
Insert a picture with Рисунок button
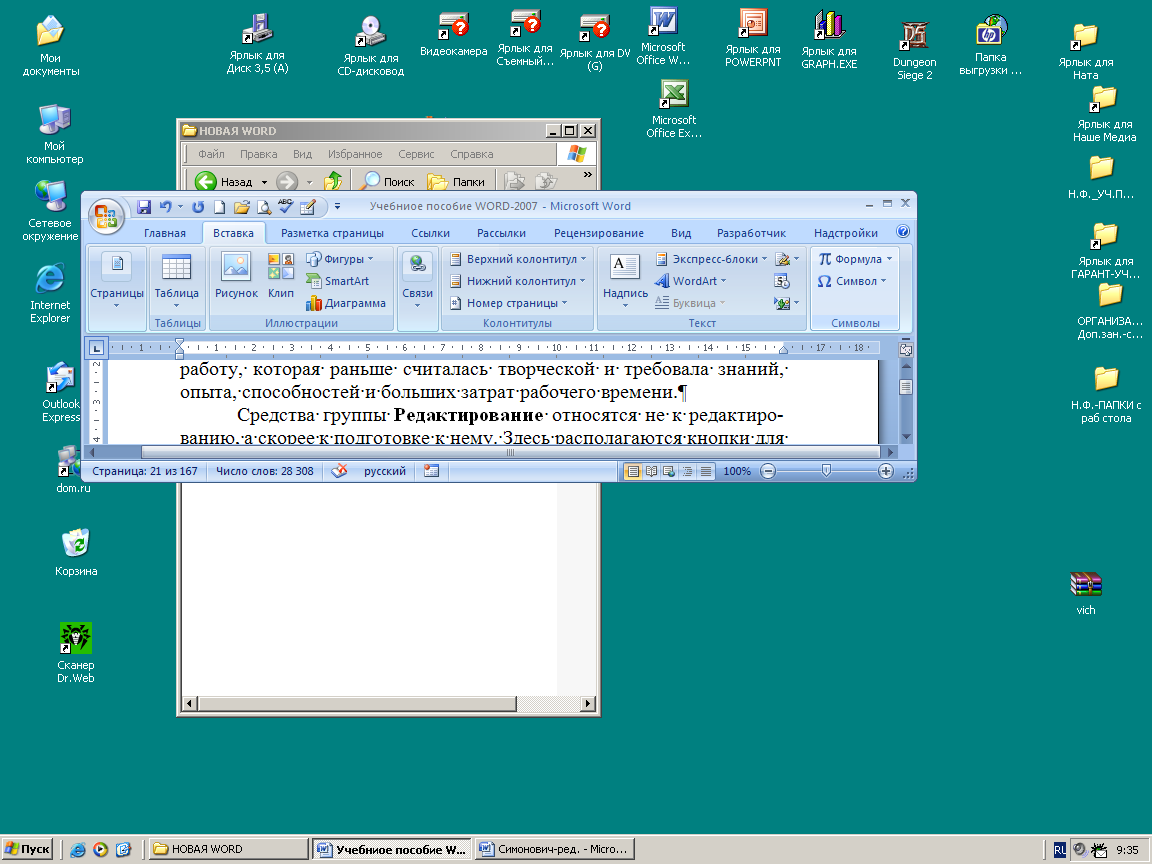(236, 276)
